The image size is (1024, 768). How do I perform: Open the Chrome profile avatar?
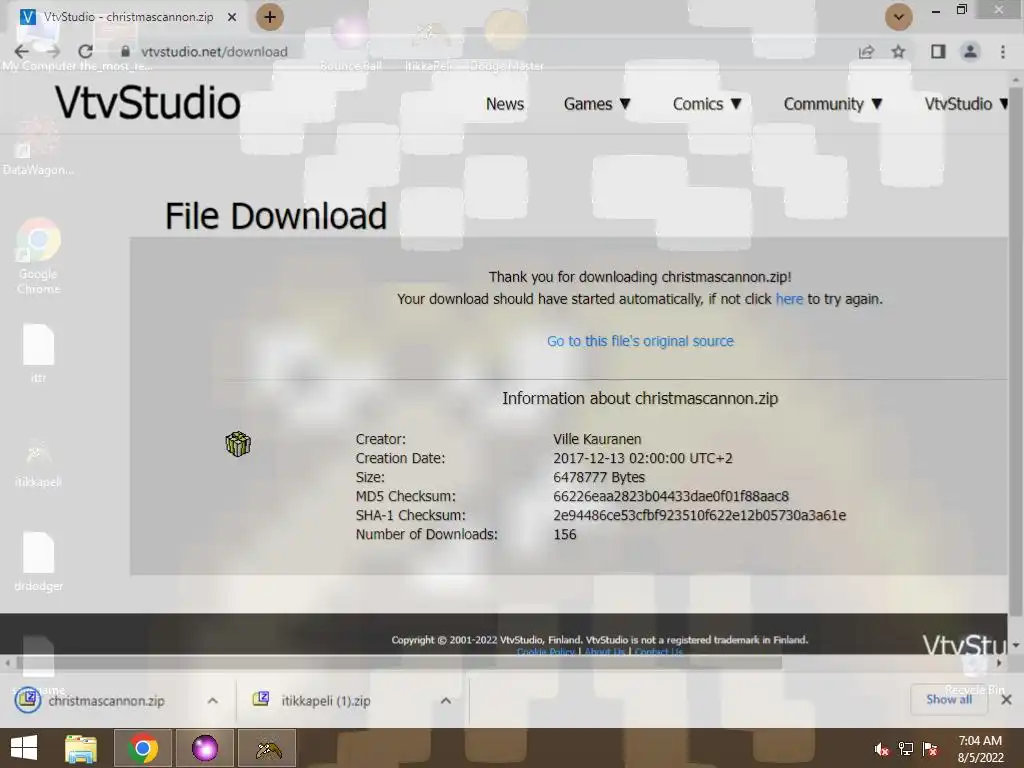click(x=970, y=52)
